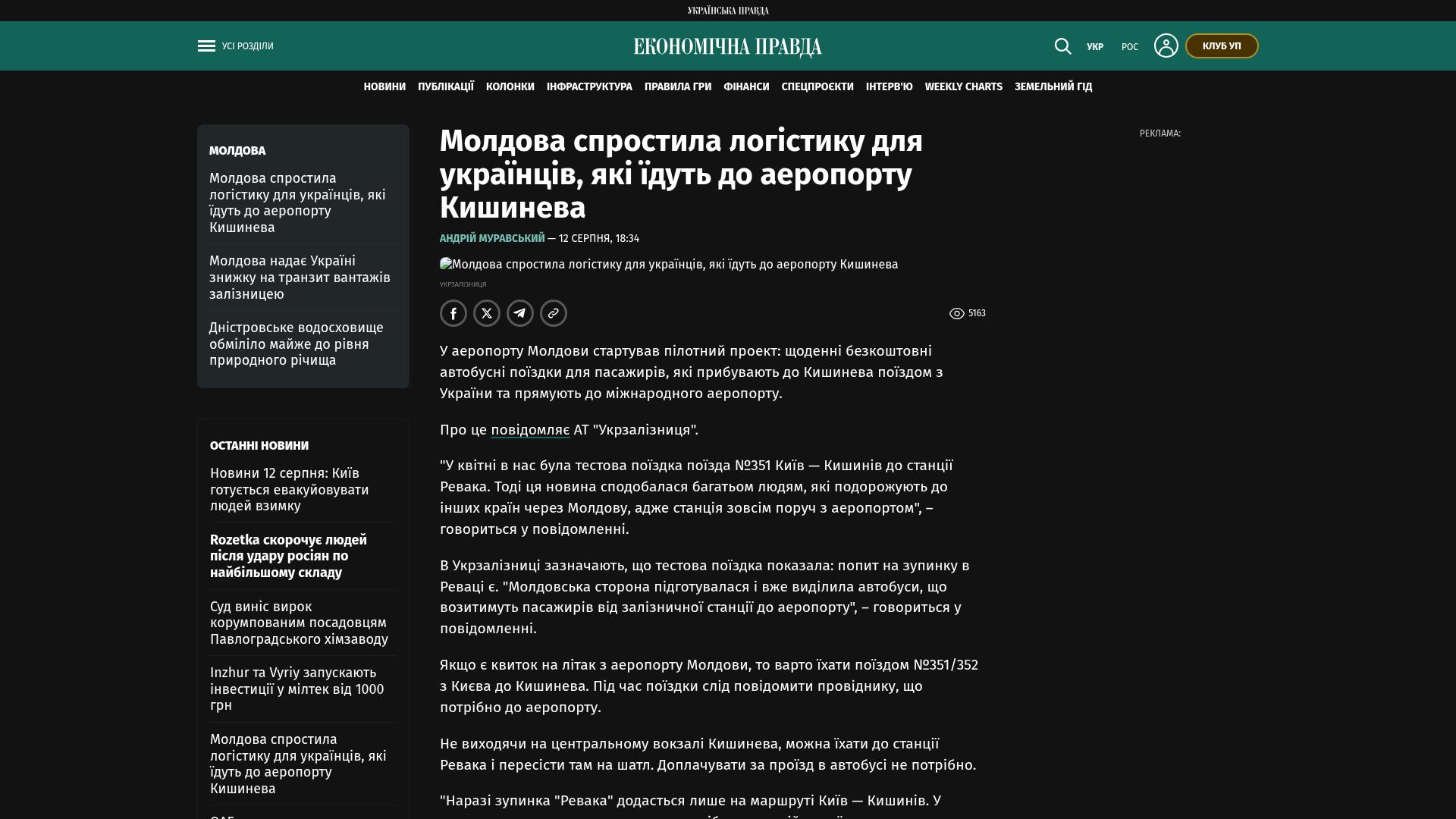Share the article via Telegram
Image resolution: width=1456 pixels, height=819 pixels.
[520, 313]
